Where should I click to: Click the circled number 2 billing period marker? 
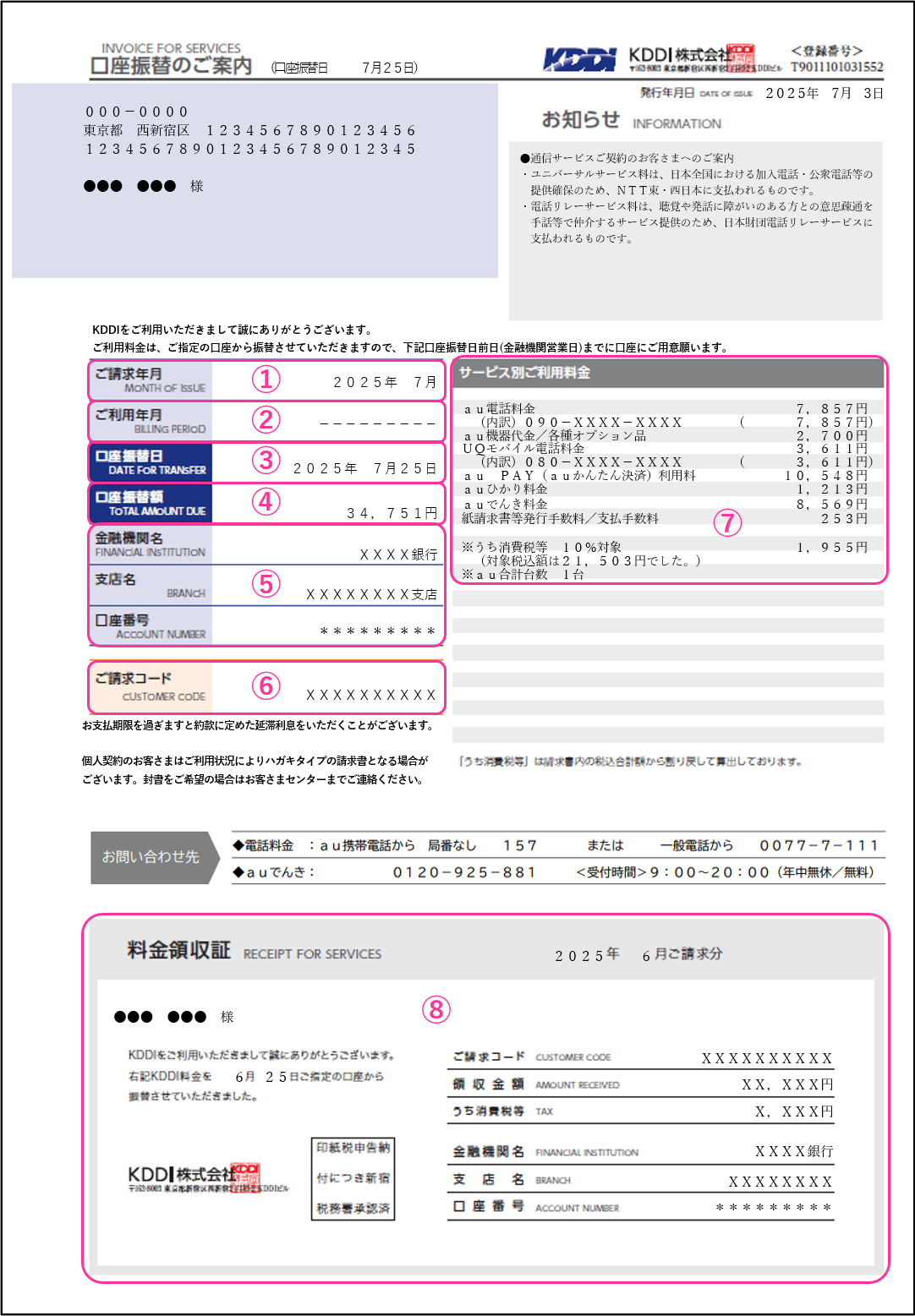coord(266,419)
